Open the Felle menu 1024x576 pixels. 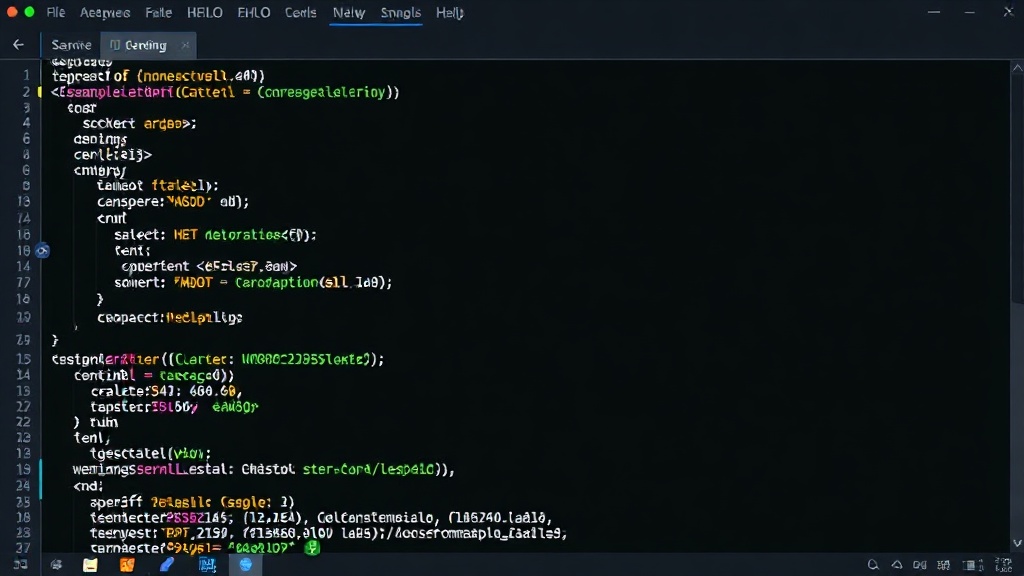158,12
